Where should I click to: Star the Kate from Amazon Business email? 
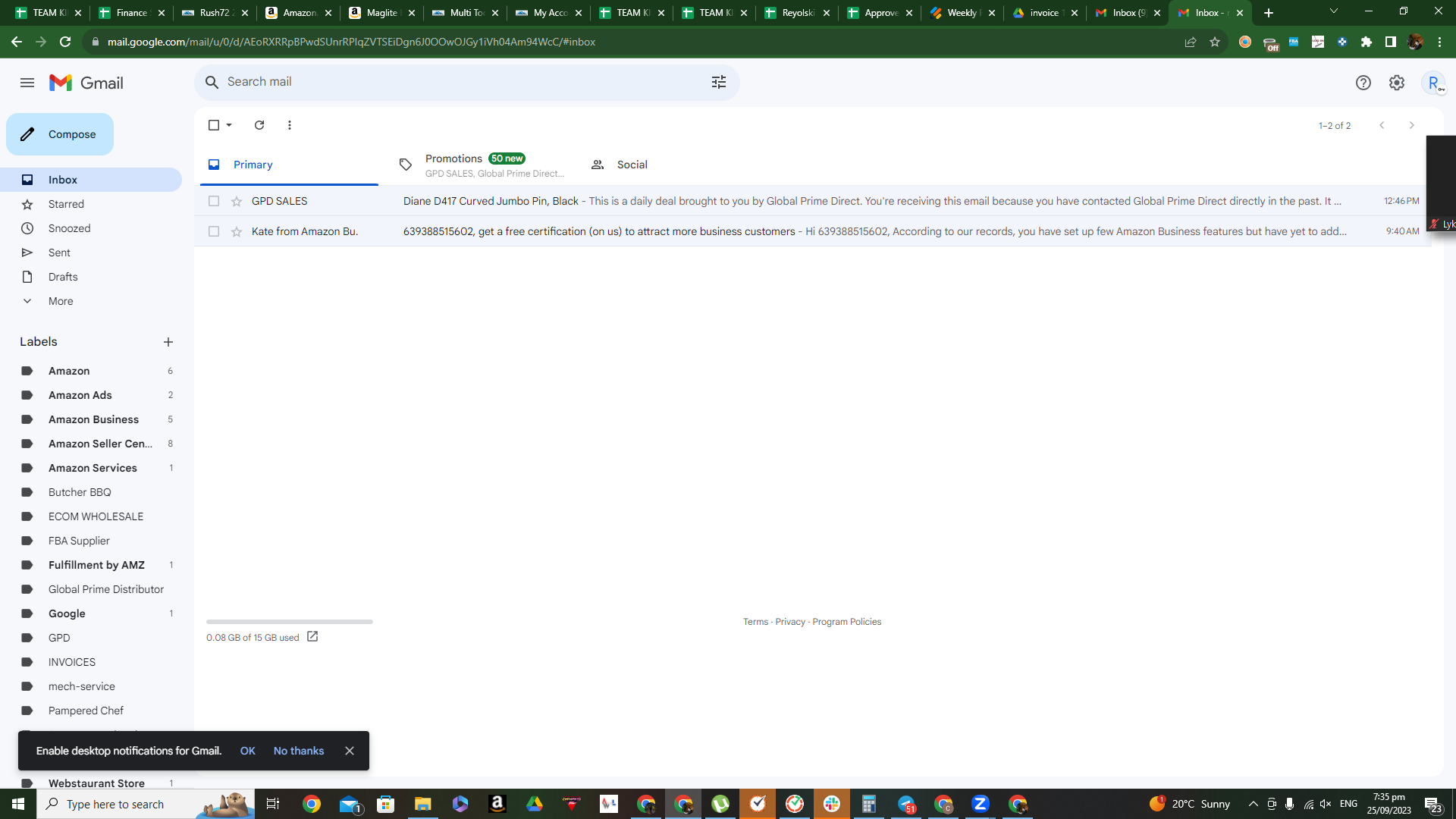[x=237, y=231]
